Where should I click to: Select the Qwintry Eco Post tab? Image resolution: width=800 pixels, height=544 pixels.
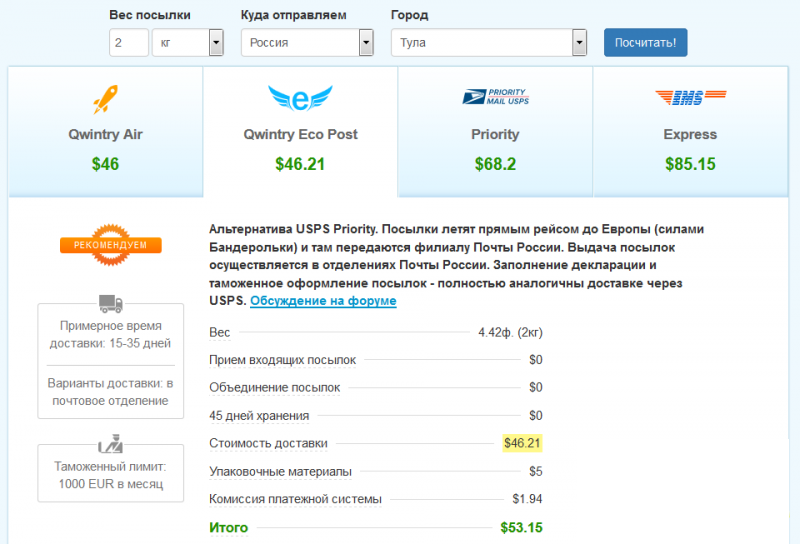click(301, 132)
